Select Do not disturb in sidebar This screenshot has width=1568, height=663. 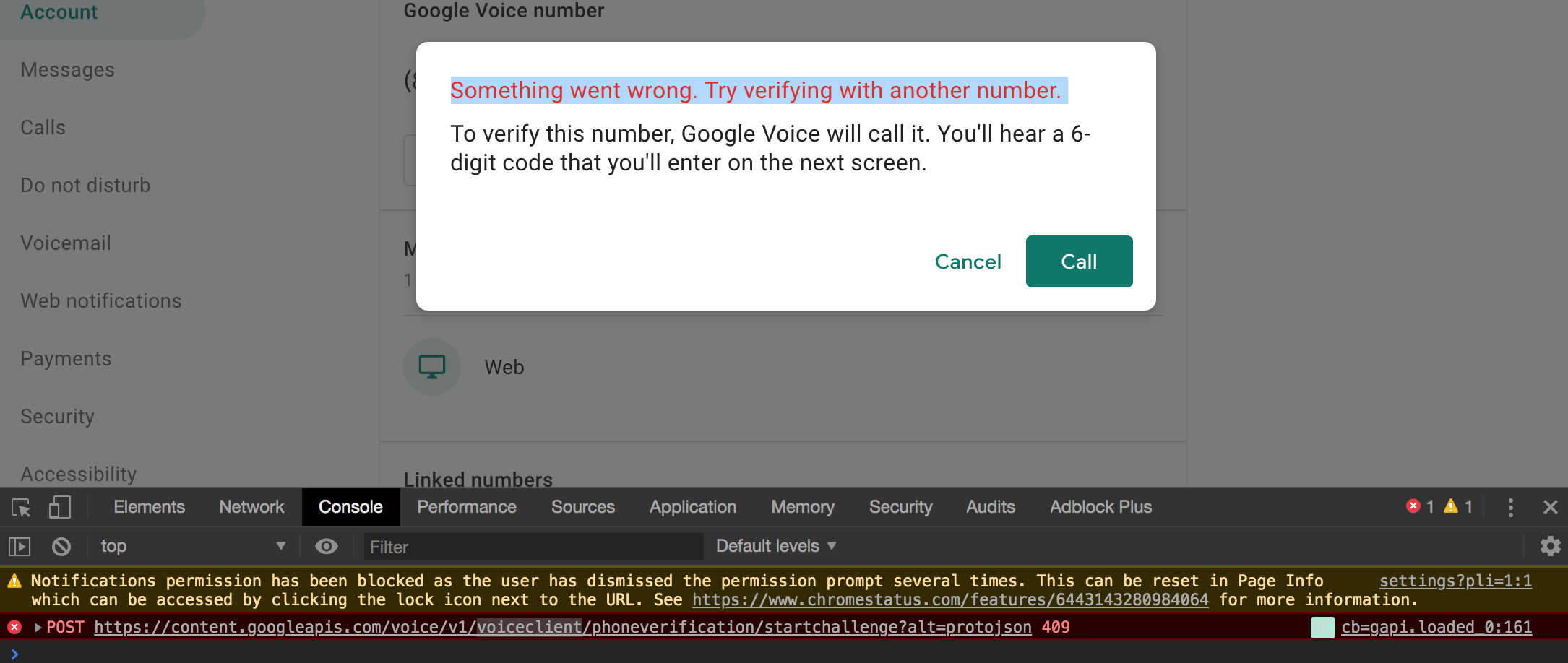(85, 186)
